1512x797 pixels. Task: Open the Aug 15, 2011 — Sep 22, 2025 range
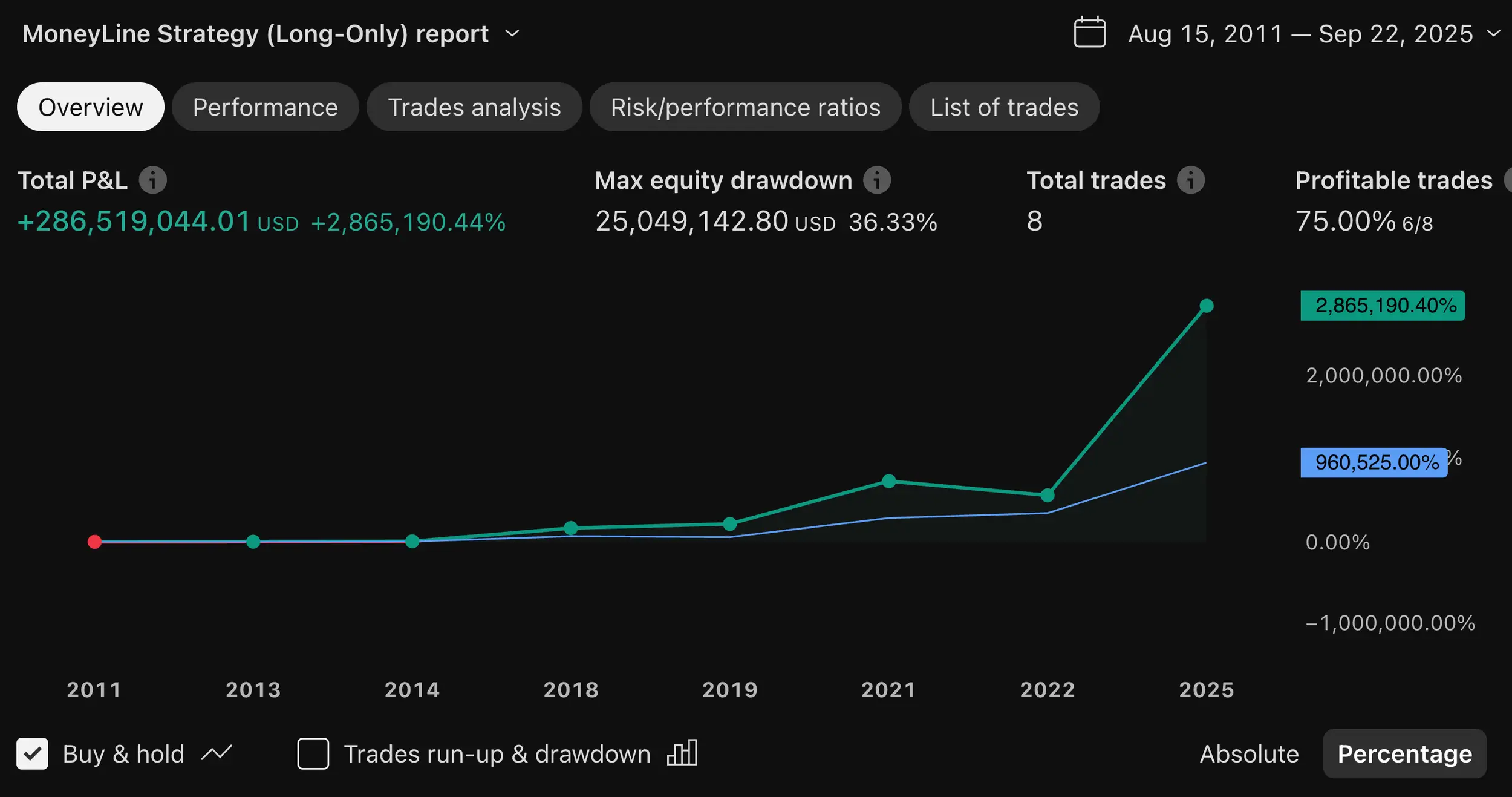[x=1300, y=34]
